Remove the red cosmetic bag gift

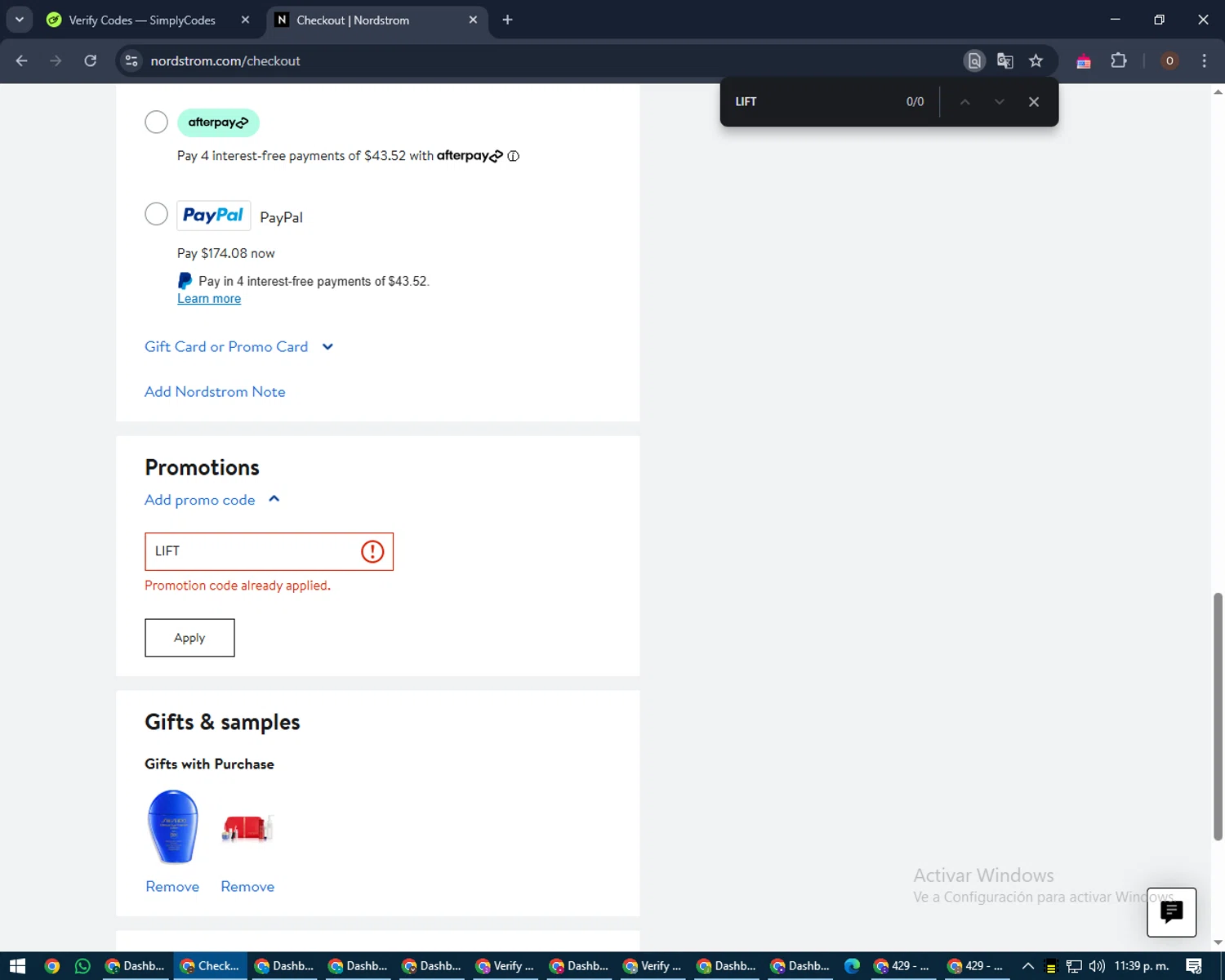point(247,887)
